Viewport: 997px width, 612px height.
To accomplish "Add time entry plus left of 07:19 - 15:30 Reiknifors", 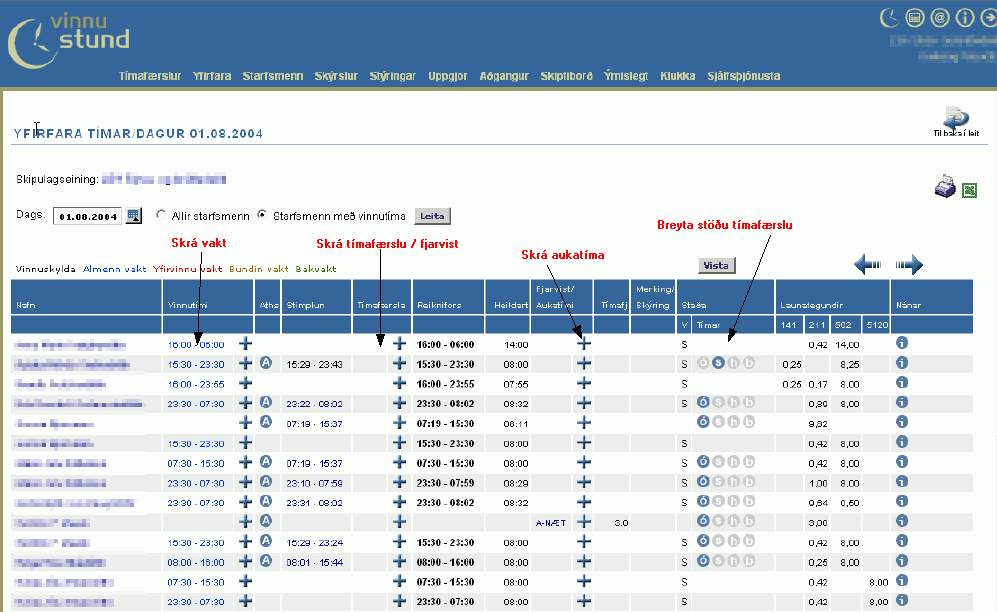I will point(399,423).
